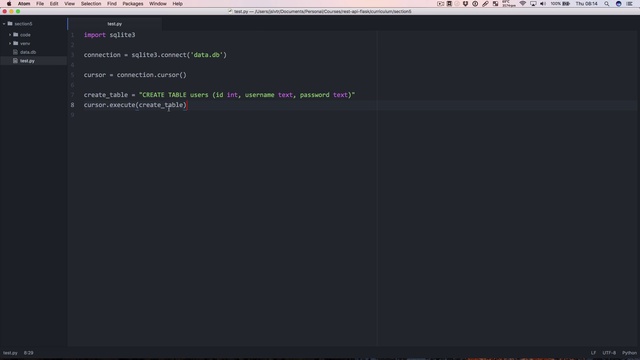Open the Wi-Fi status menu

tap(522, 4)
